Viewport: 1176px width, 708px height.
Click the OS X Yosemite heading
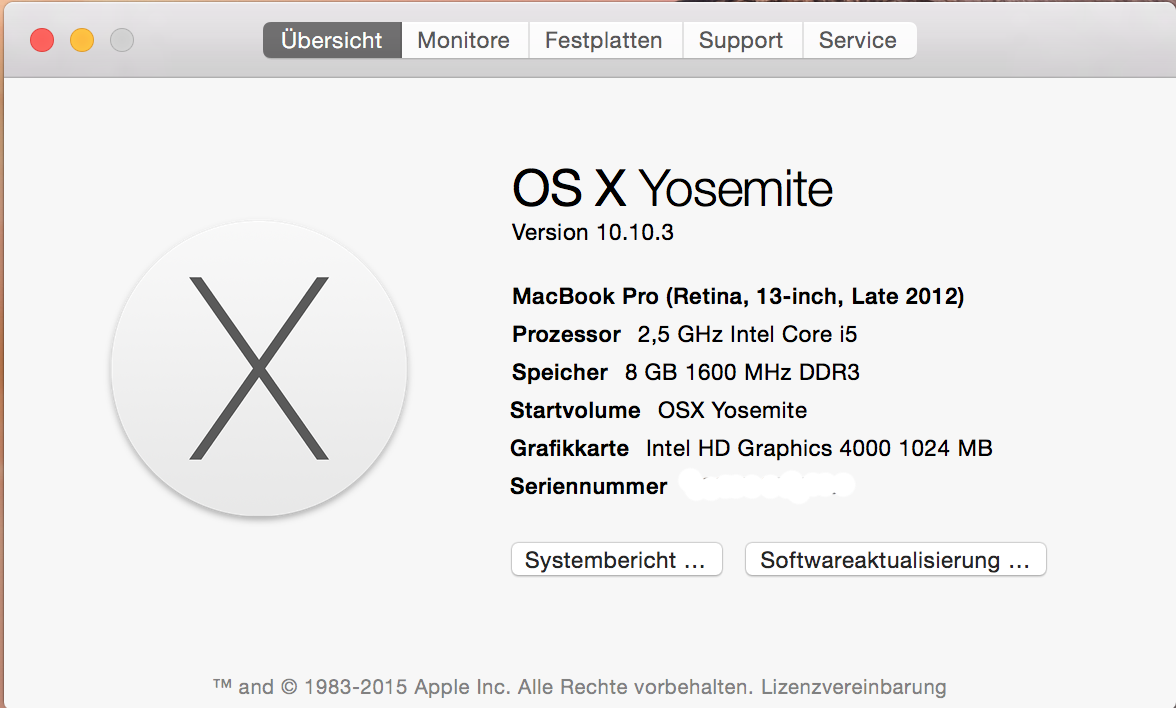coord(672,188)
